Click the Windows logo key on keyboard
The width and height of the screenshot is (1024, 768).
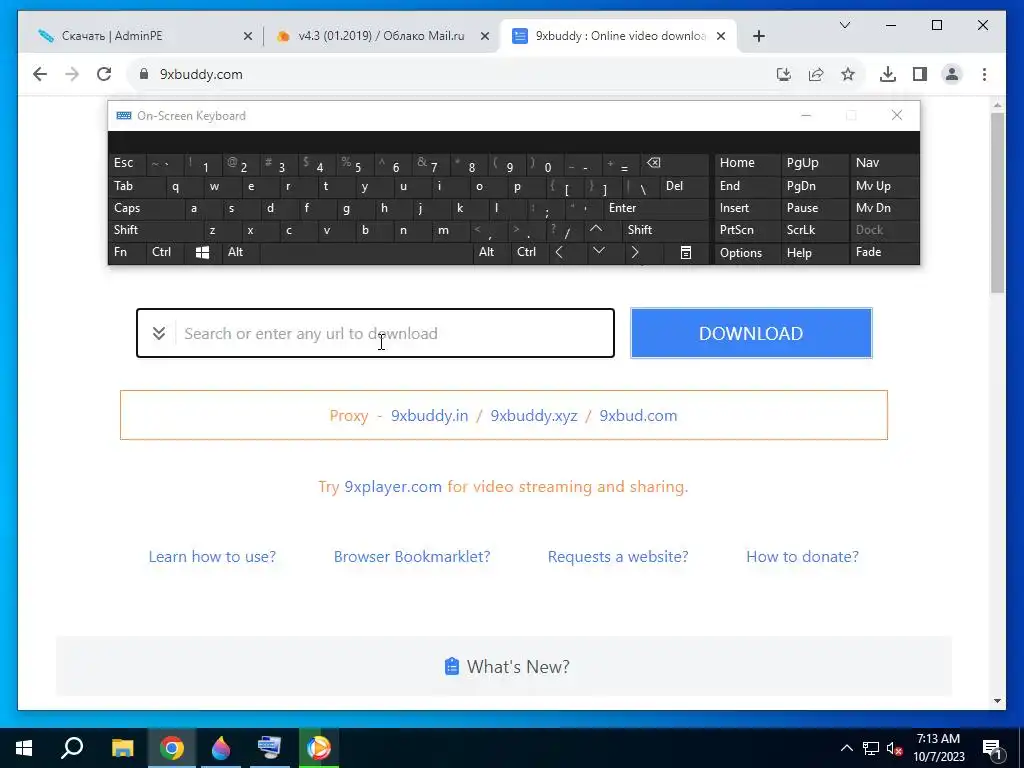[202, 253]
